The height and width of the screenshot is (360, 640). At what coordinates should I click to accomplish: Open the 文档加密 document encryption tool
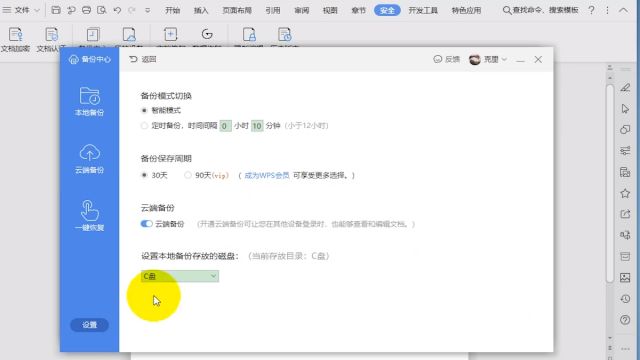[15, 39]
